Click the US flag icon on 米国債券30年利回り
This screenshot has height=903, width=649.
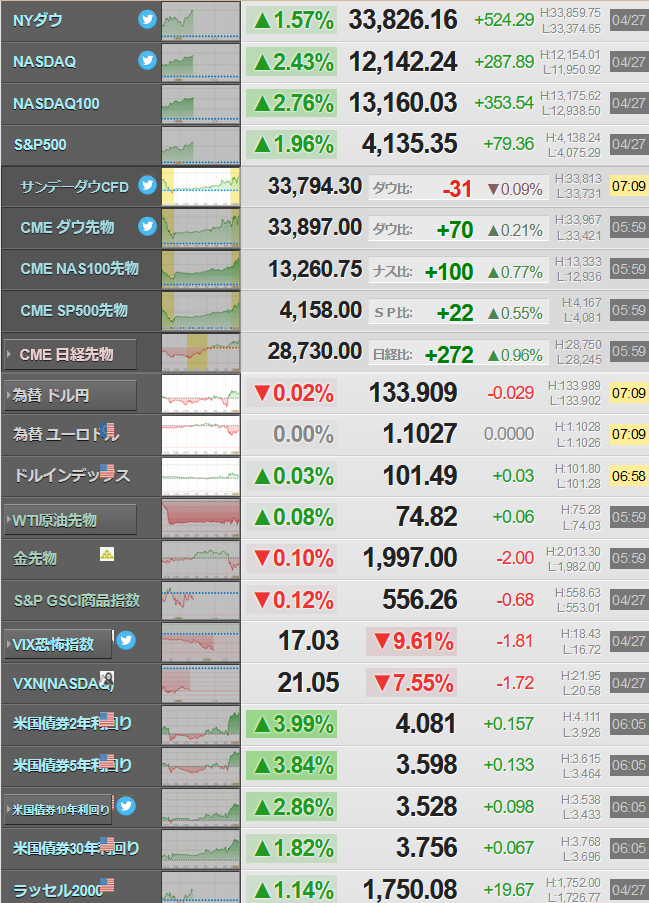[x=107, y=844]
